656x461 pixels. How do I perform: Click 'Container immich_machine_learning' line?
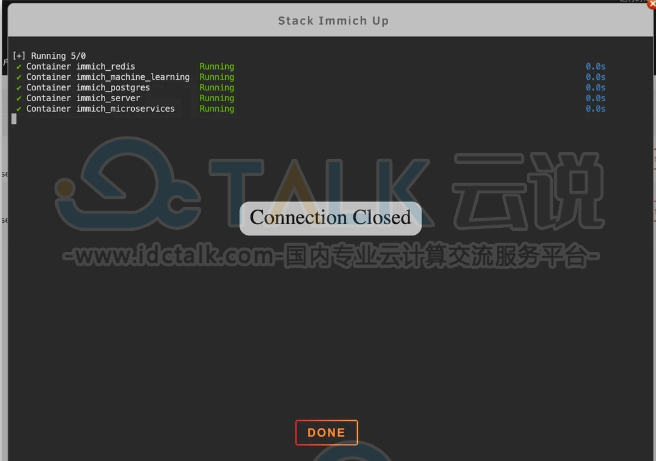pyautogui.click(x=108, y=77)
